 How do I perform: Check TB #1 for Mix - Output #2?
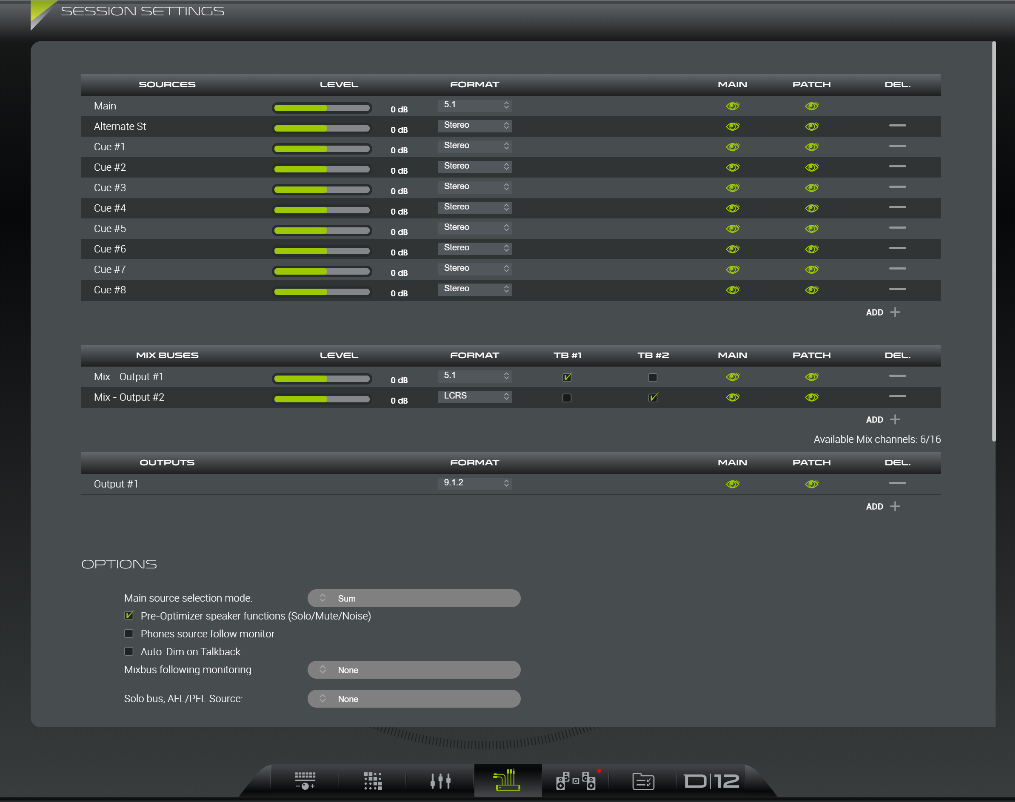coord(567,397)
